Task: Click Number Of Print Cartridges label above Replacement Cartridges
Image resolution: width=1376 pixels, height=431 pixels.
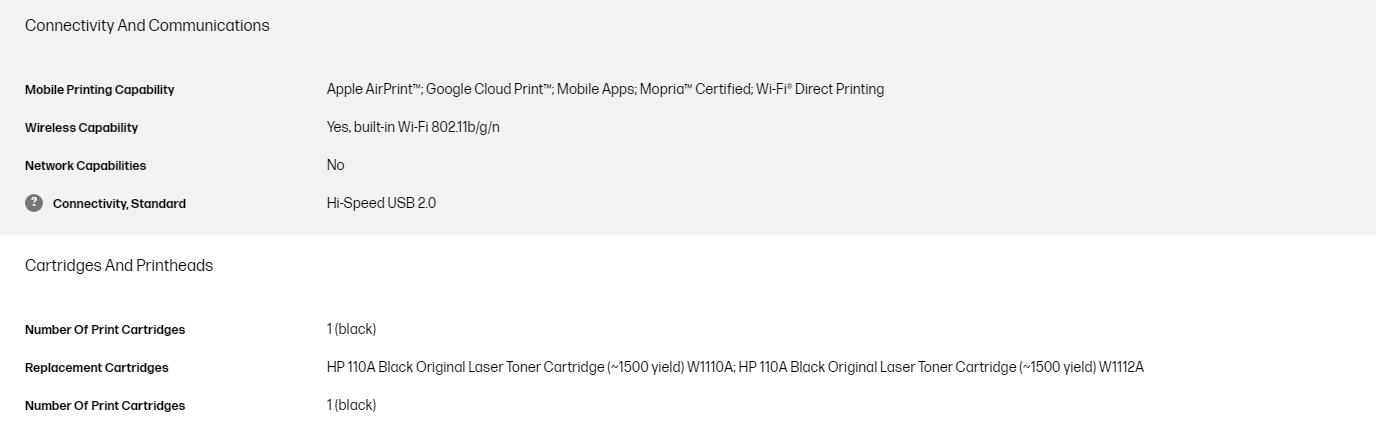Action: click(105, 330)
